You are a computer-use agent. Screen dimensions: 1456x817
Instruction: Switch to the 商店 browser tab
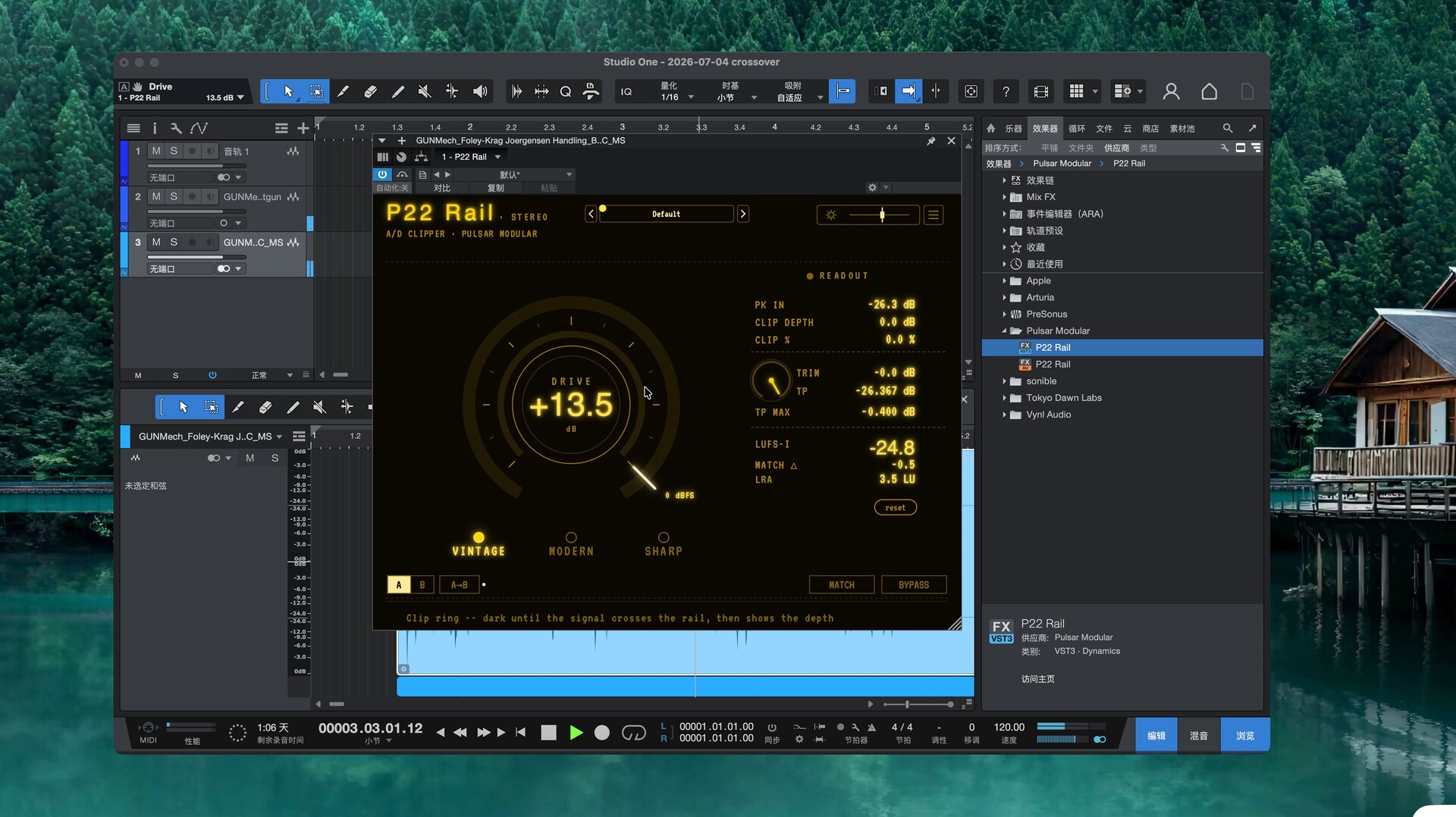coord(1150,129)
